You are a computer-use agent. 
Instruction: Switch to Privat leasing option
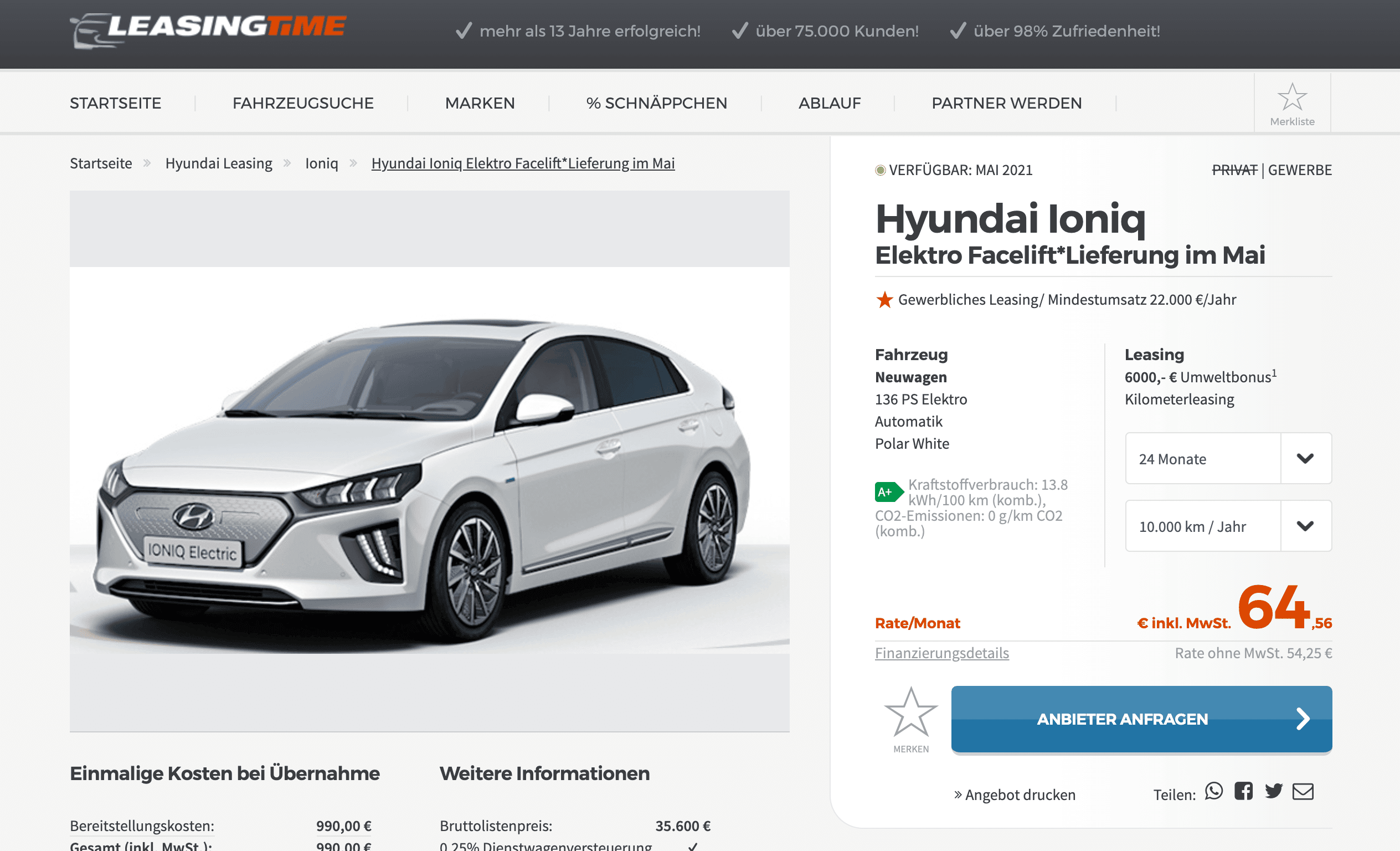(1234, 170)
